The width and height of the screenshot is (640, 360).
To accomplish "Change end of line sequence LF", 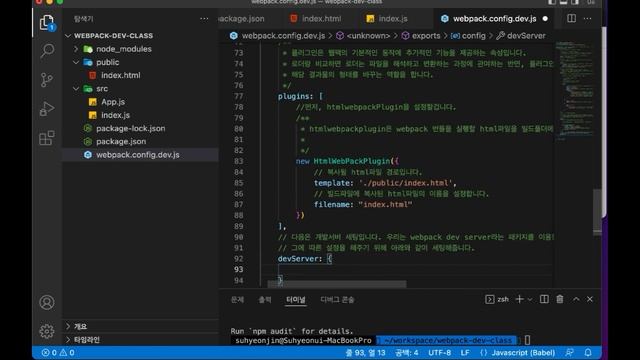I will [465, 353].
